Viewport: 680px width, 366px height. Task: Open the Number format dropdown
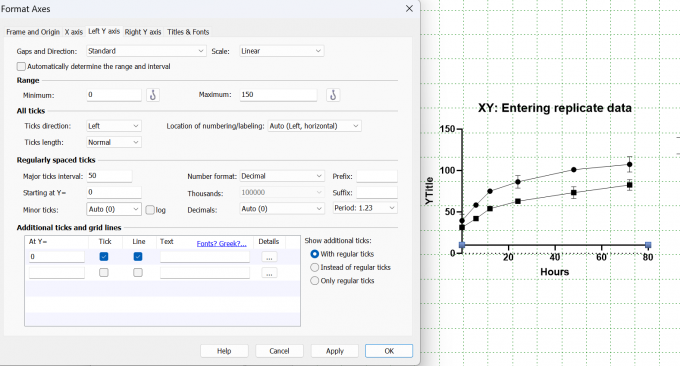pyautogui.click(x=281, y=176)
